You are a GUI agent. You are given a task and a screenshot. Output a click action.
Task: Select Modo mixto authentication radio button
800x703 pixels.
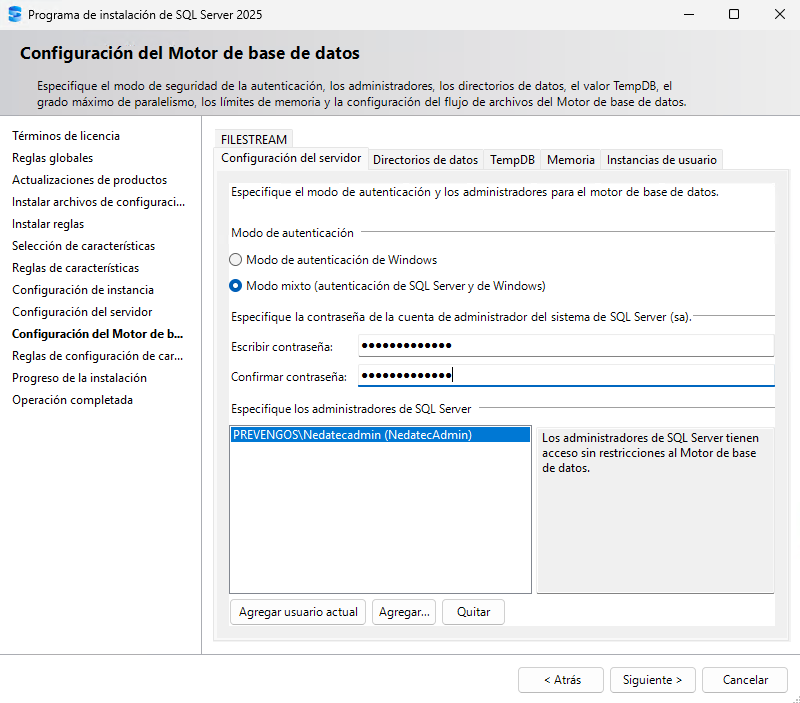[x=235, y=286]
